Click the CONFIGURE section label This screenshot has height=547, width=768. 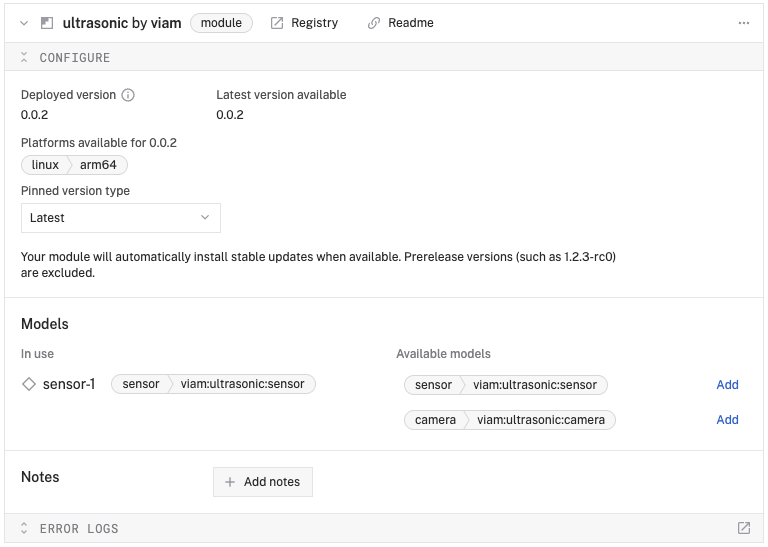tap(74, 58)
